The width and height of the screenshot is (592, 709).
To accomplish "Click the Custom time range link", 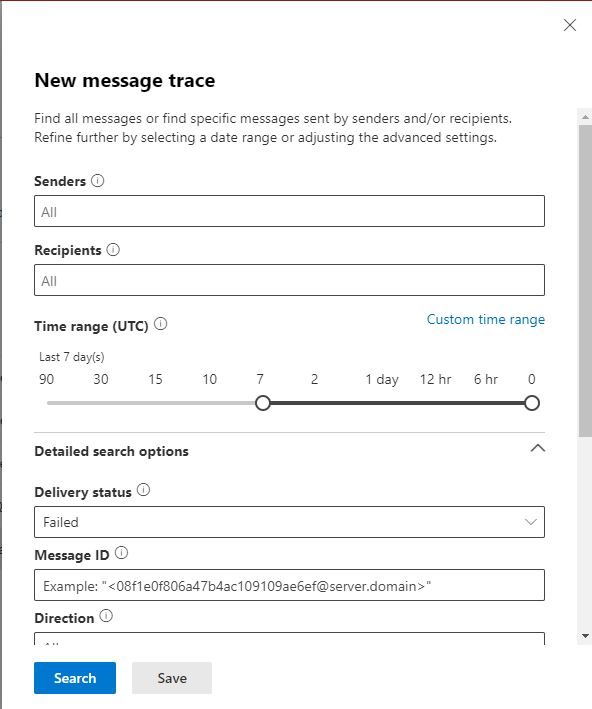I will (486, 319).
